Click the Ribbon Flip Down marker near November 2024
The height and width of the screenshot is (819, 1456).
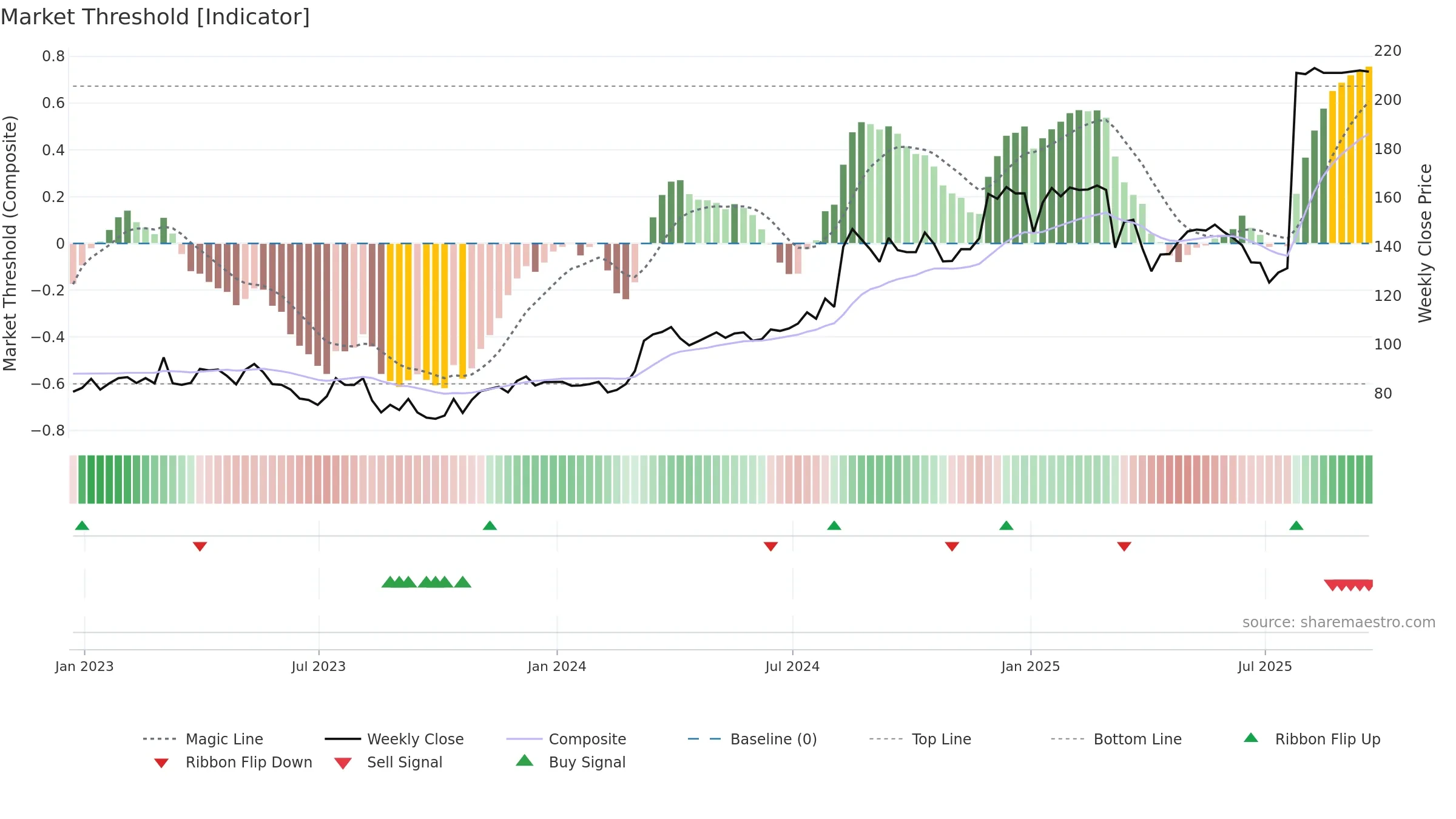click(x=952, y=547)
